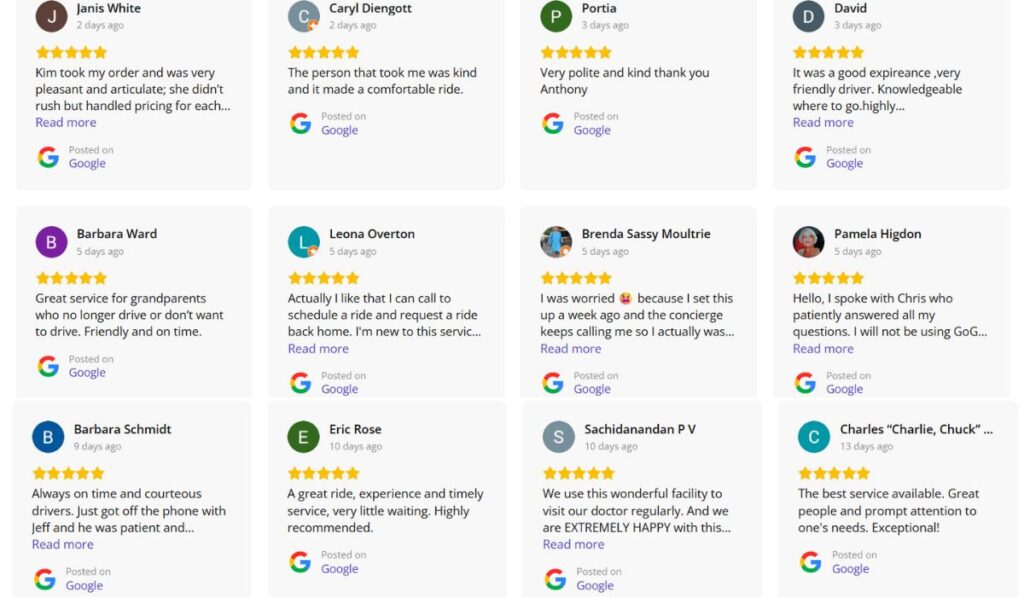Click Leona Overton's teal avatar icon

coord(304,242)
